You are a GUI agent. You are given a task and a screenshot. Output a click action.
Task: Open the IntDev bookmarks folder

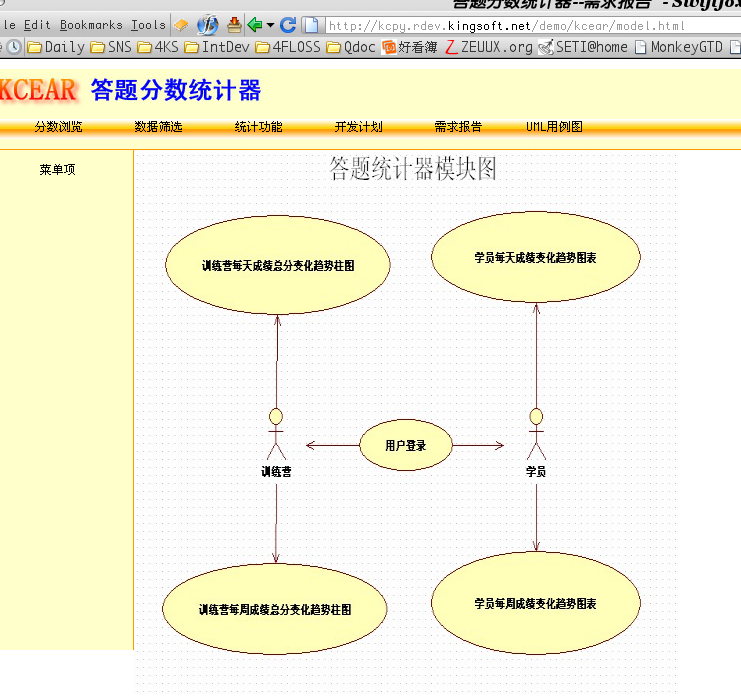tap(217, 46)
